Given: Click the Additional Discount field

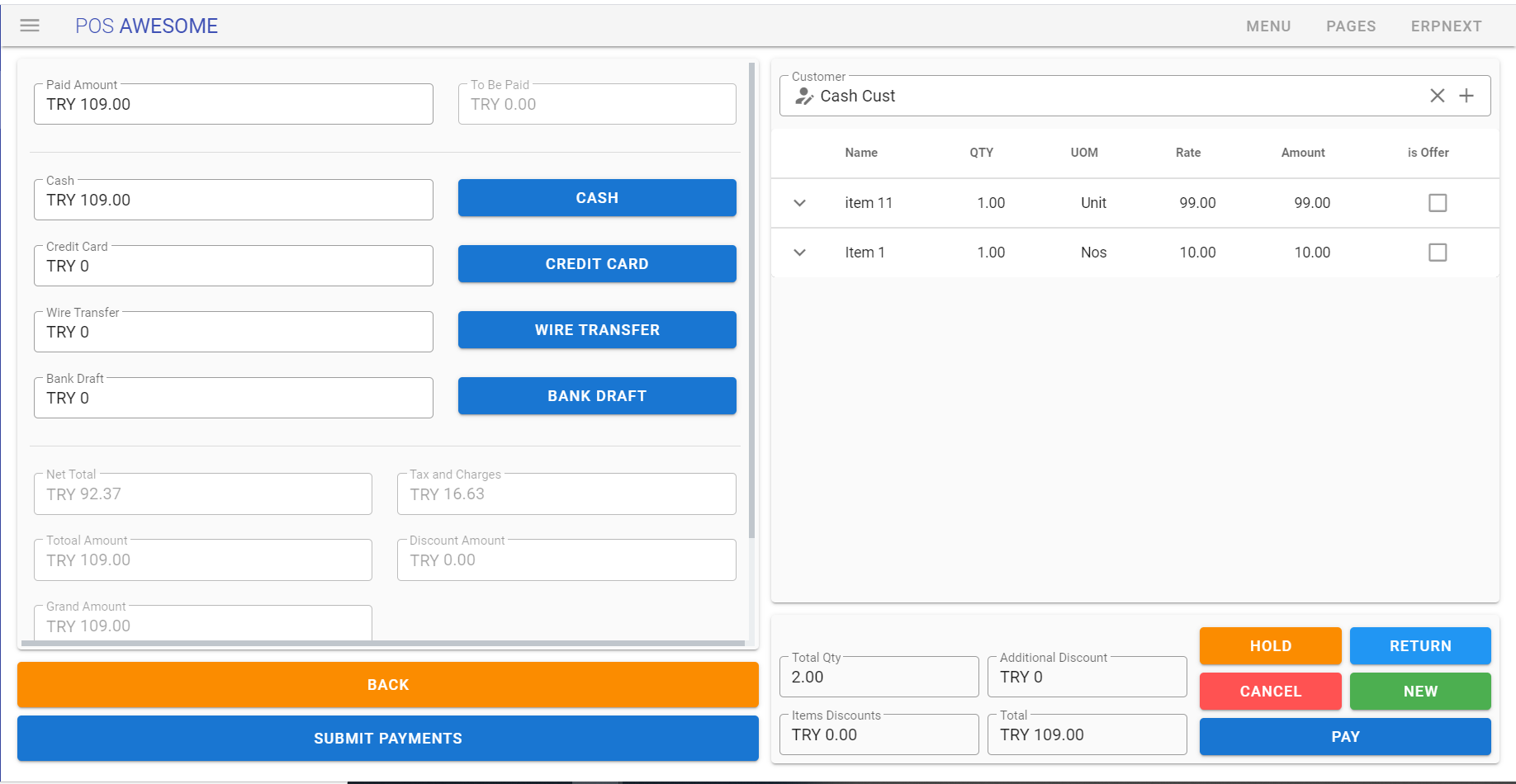Looking at the screenshot, I should pos(1087,677).
